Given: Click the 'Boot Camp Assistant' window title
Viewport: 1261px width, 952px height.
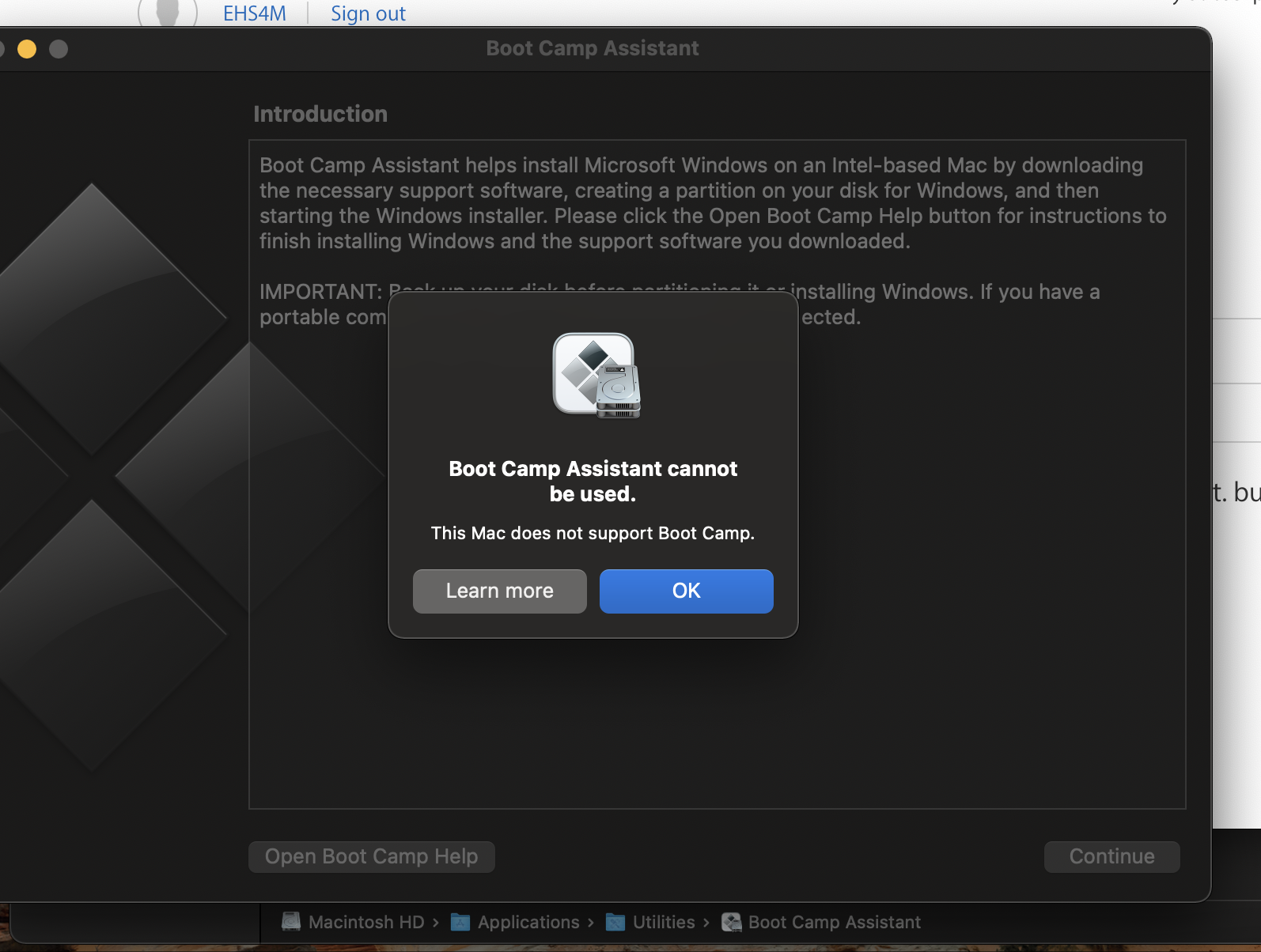Looking at the screenshot, I should [593, 48].
